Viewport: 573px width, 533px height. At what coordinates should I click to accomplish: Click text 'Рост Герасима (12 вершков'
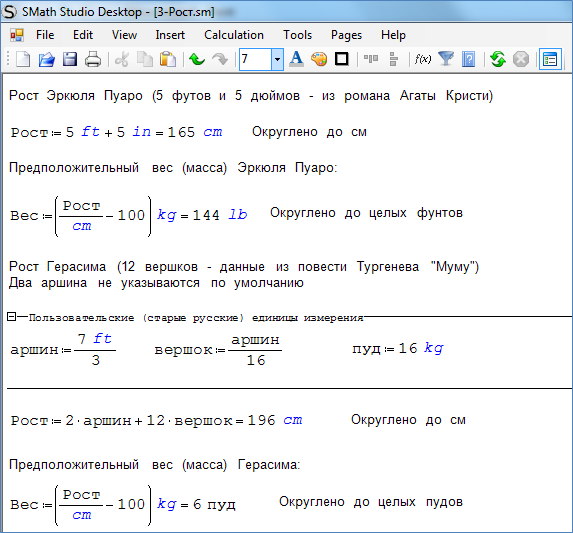103,267
